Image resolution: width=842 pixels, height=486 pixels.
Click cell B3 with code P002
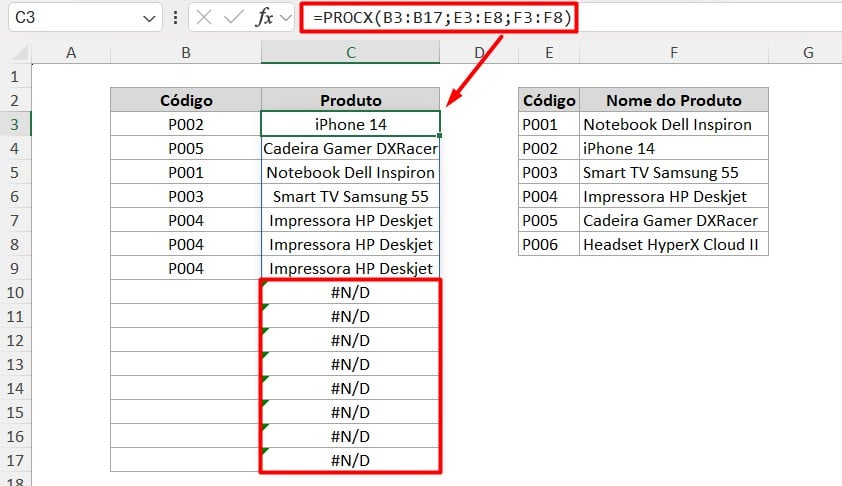coord(186,124)
